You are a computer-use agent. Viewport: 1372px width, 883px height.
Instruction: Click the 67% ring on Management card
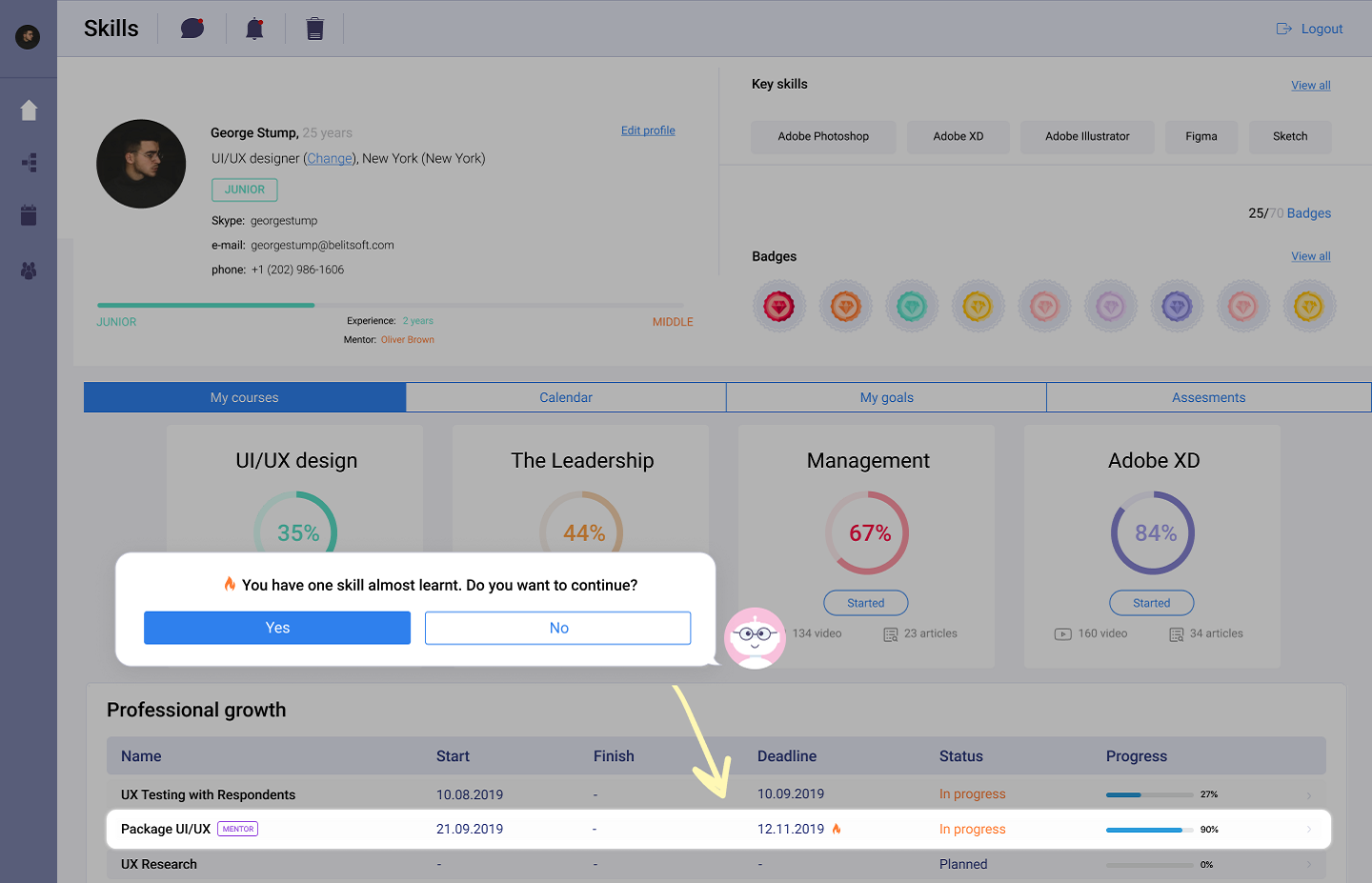[867, 532]
